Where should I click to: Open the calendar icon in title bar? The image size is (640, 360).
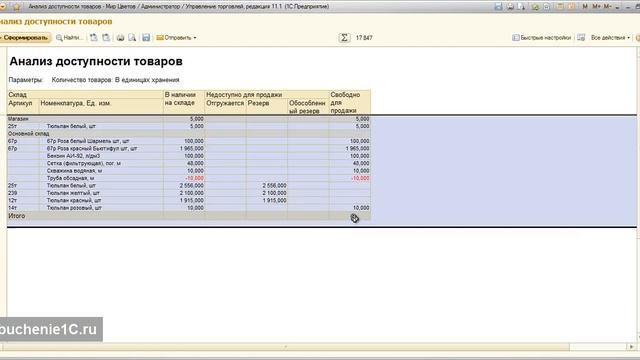tap(560, 7)
